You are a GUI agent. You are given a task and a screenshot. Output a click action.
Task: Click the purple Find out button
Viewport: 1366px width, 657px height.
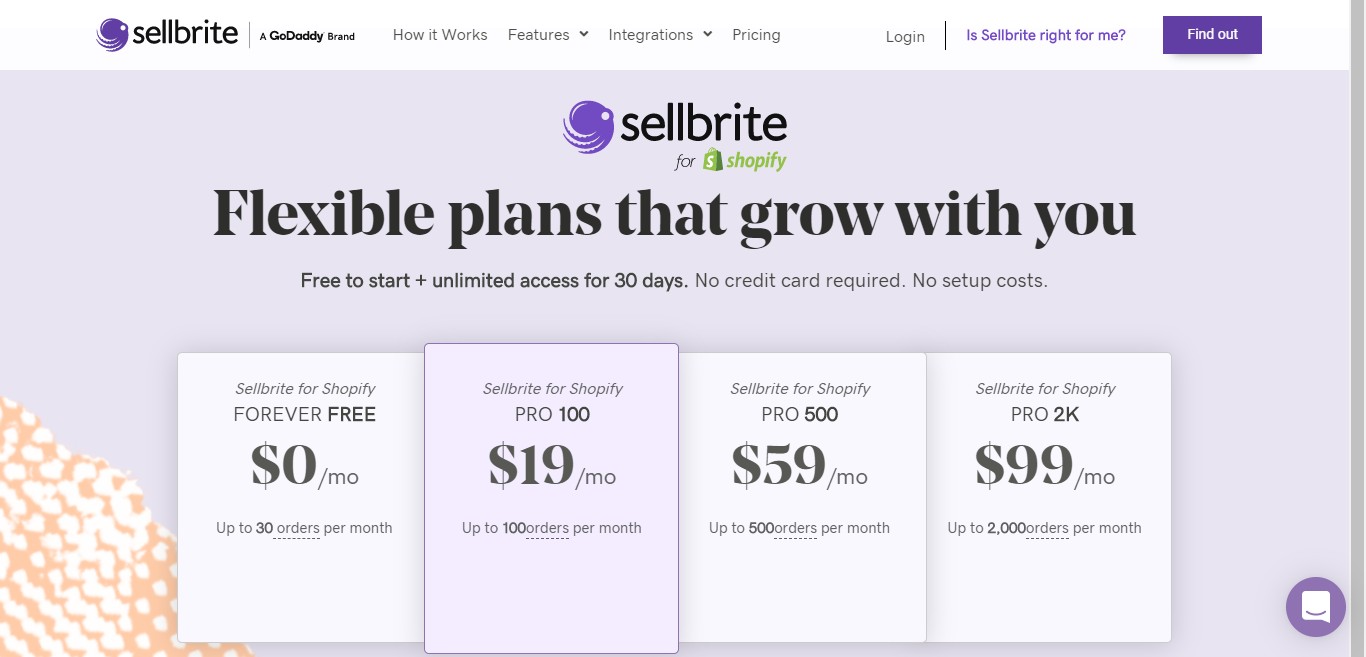1212,35
